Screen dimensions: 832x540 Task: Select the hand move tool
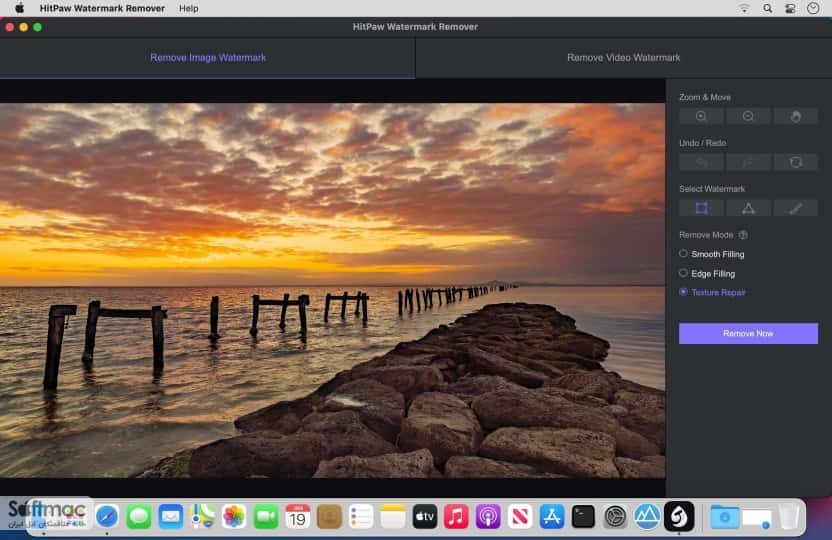coord(795,116)
